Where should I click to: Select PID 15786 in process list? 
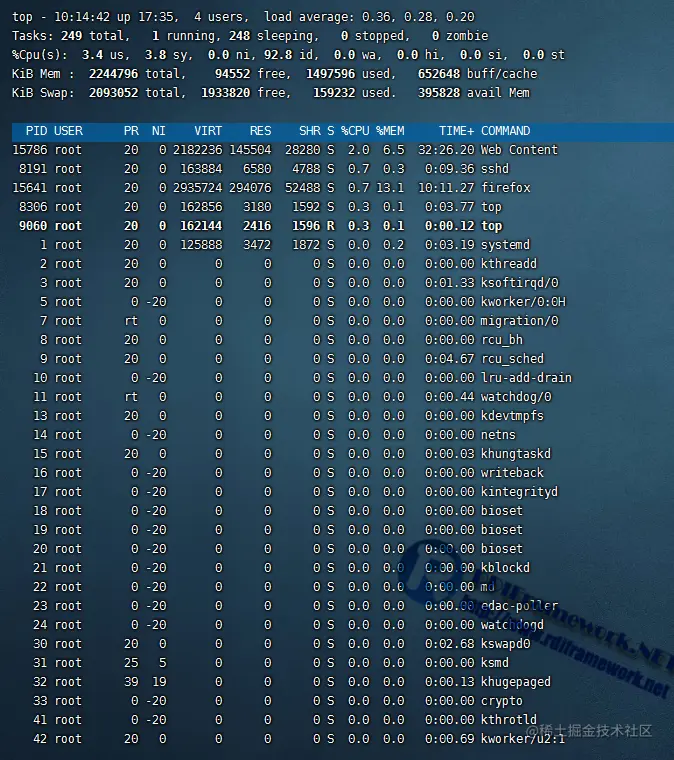(x=30, y=150)
